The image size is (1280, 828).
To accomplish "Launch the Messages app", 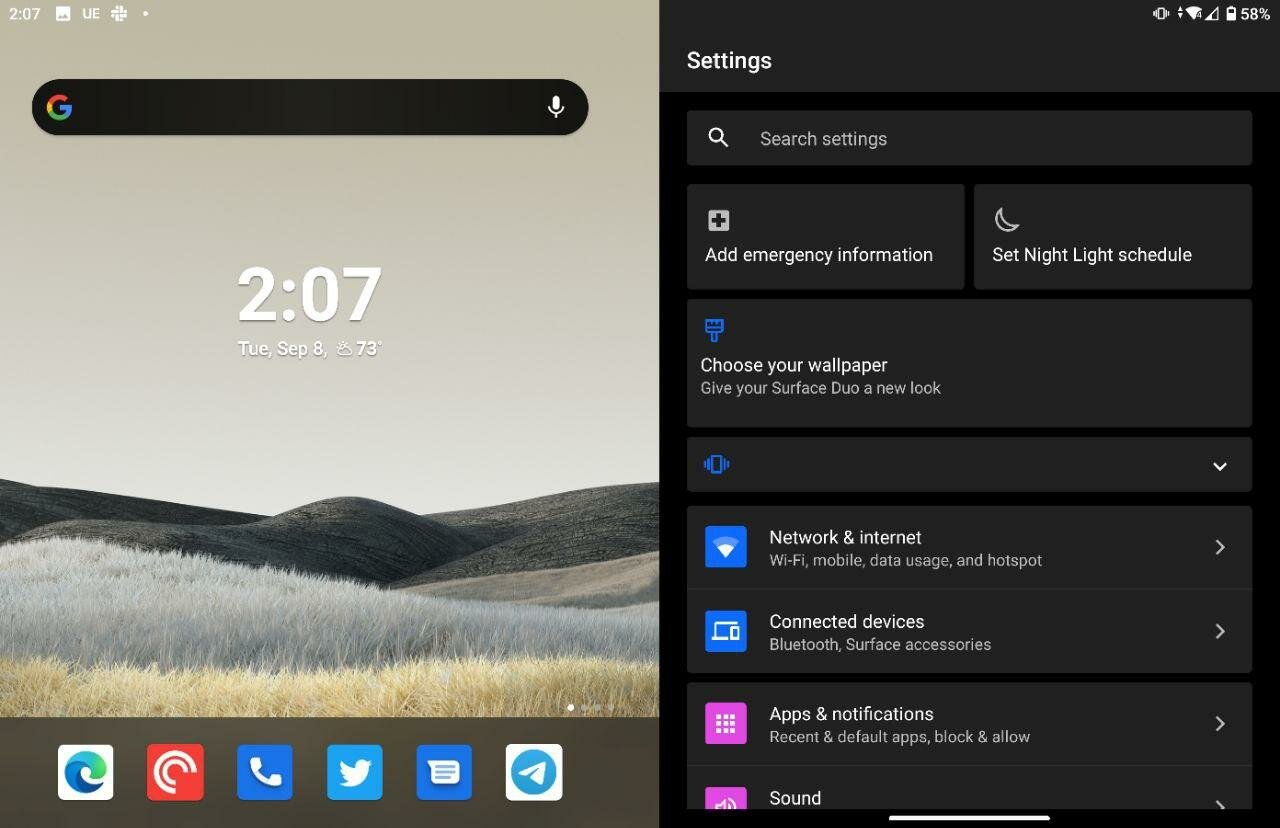I will point(445,772).
